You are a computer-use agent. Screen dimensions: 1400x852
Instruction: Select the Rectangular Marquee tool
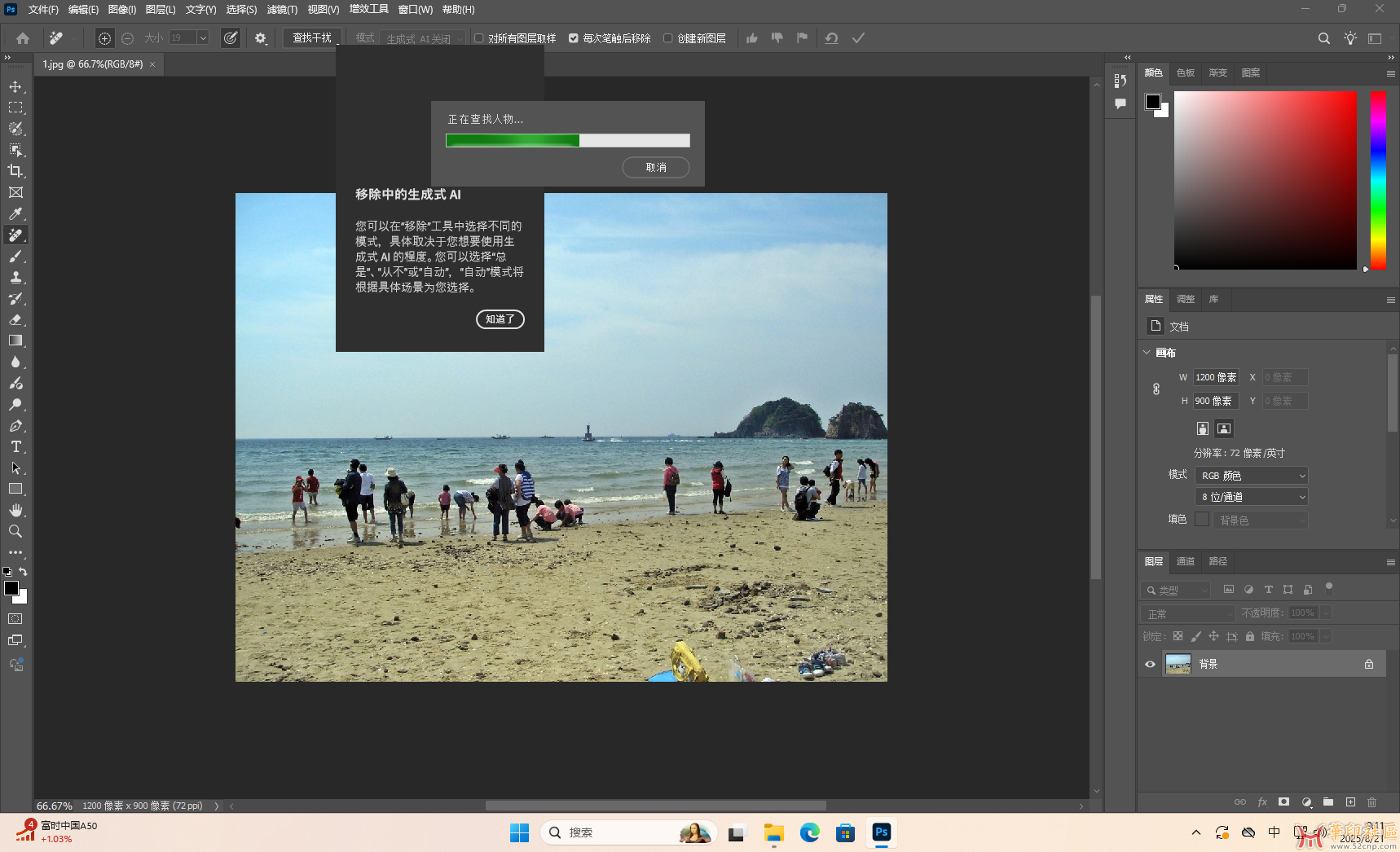[x=15, y=108]
